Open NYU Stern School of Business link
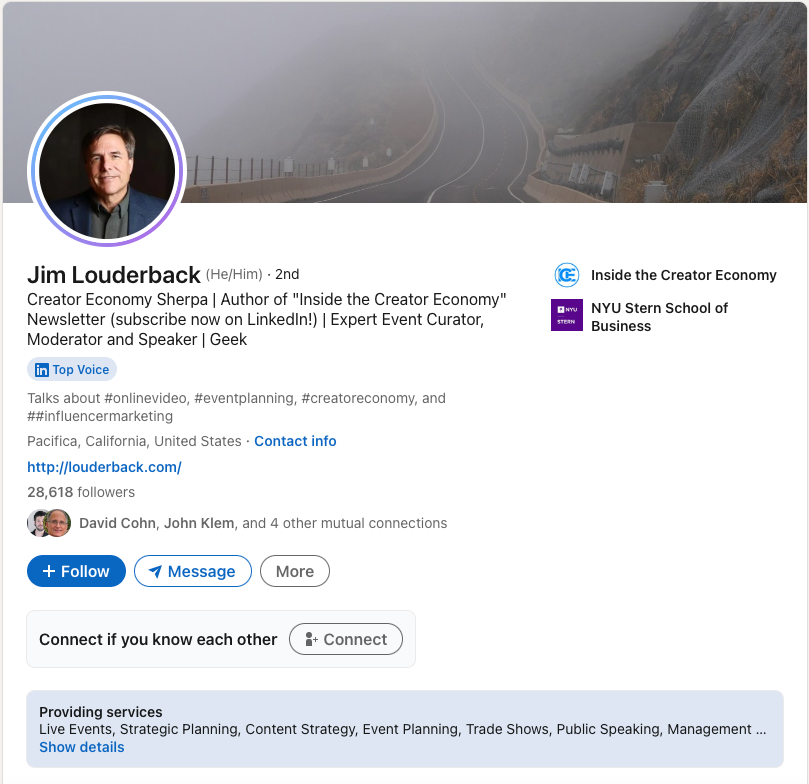Image resolution: width=809 pixels, height=784 pixels. [659, 317]
